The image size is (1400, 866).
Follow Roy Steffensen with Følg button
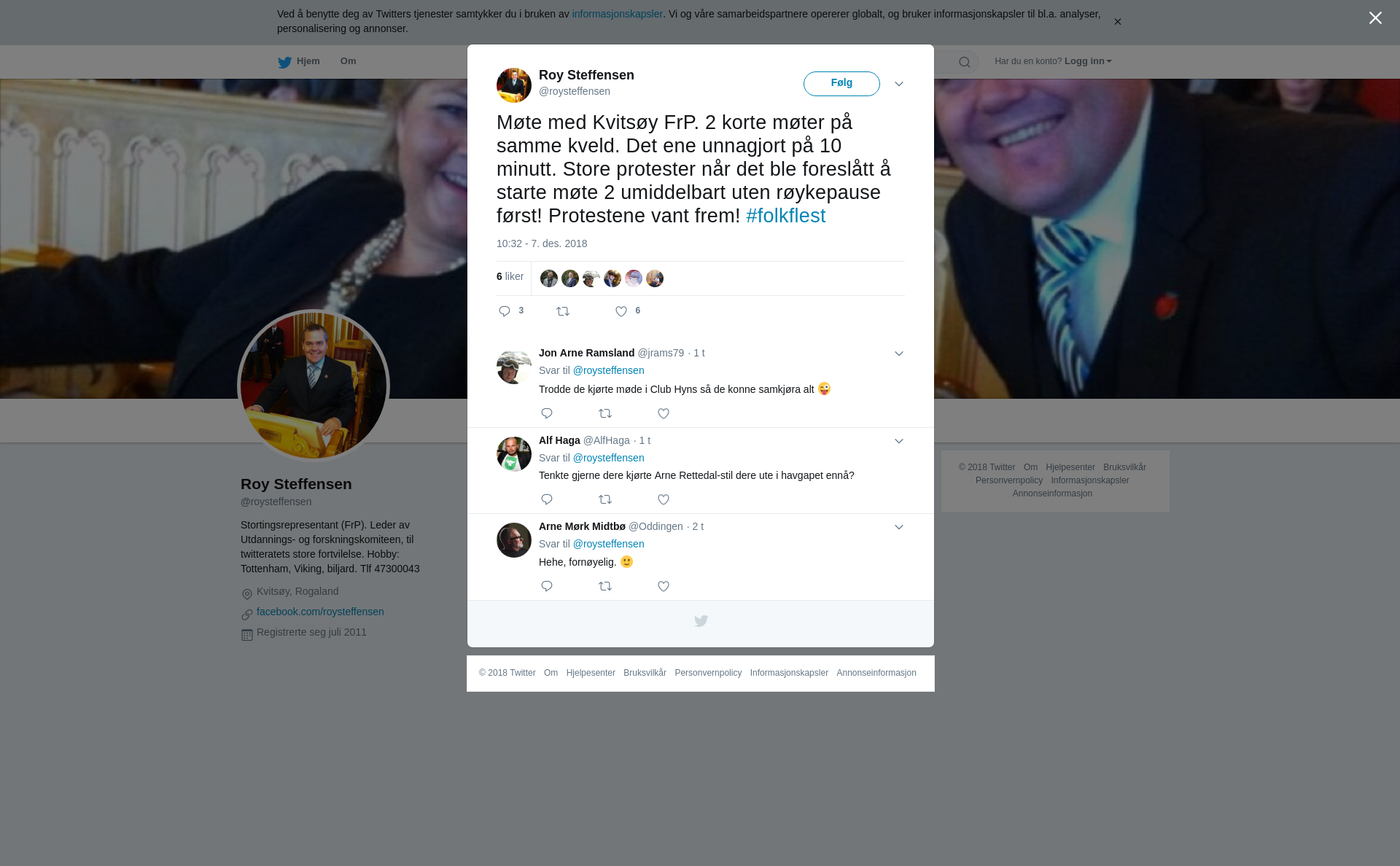point(841,84)
